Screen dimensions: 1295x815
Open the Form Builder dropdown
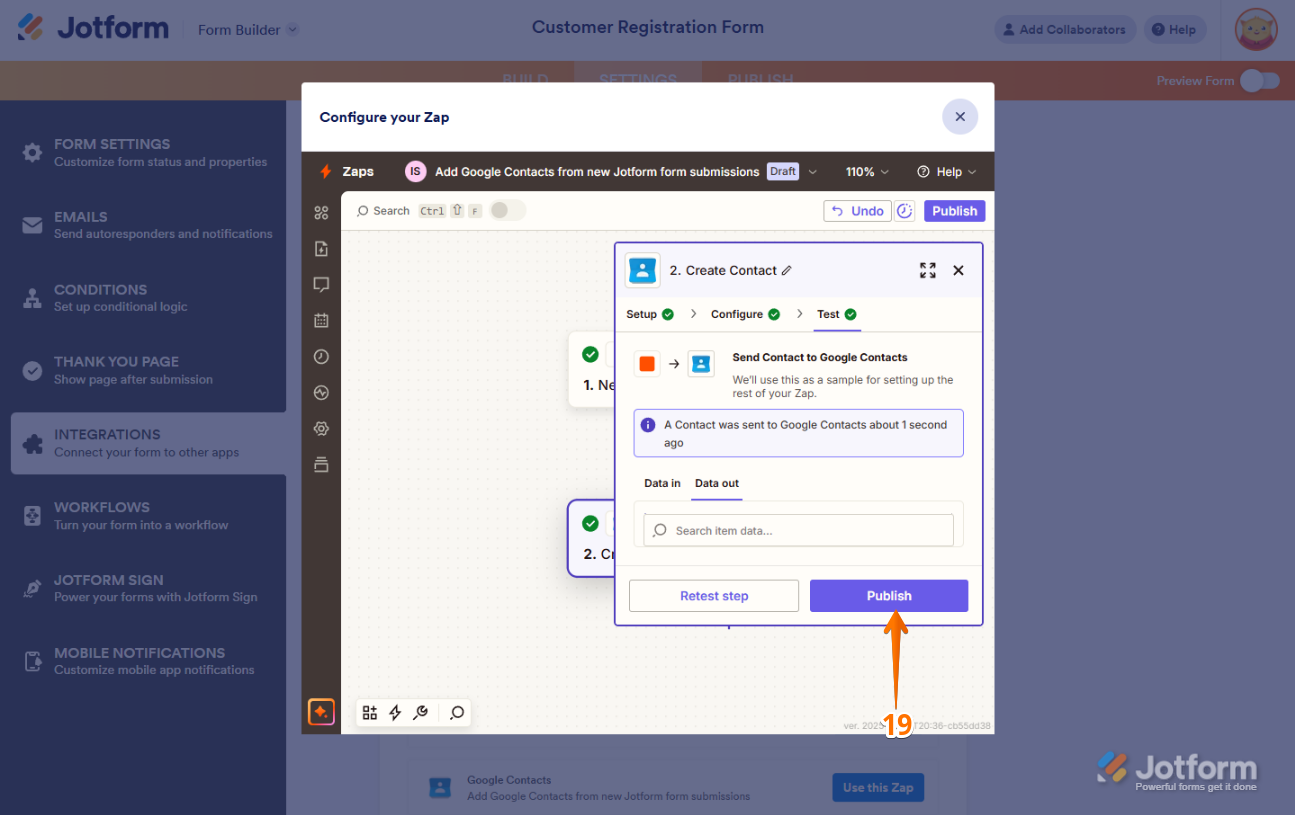point(248,29)
